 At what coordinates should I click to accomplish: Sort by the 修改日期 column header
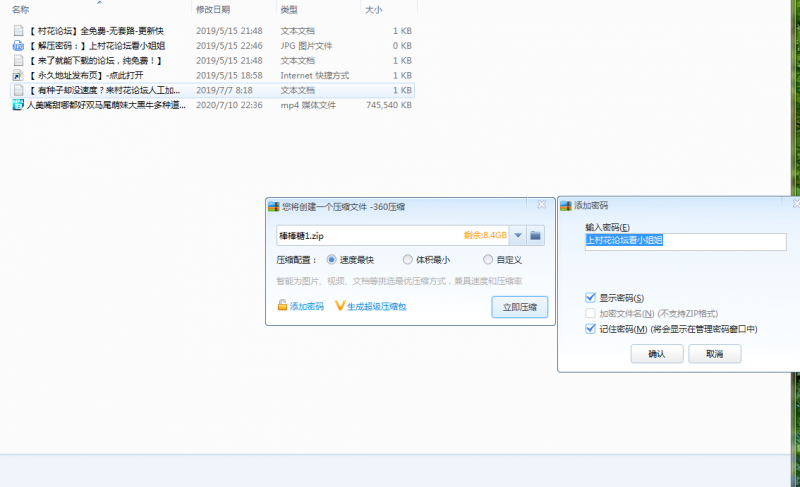point(213,9)
